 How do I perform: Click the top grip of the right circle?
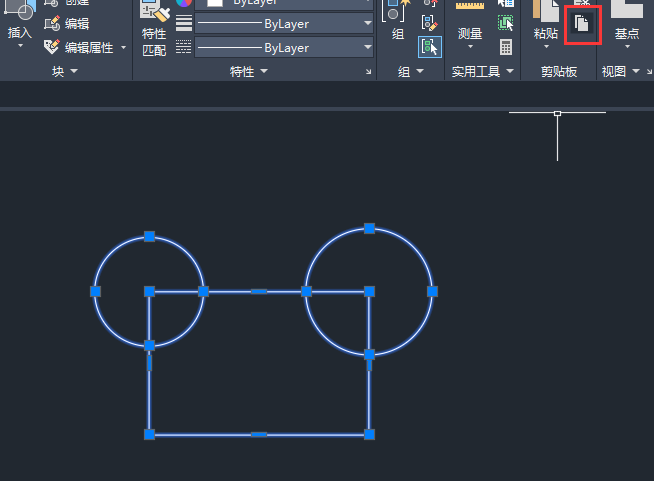coord(369,228)
